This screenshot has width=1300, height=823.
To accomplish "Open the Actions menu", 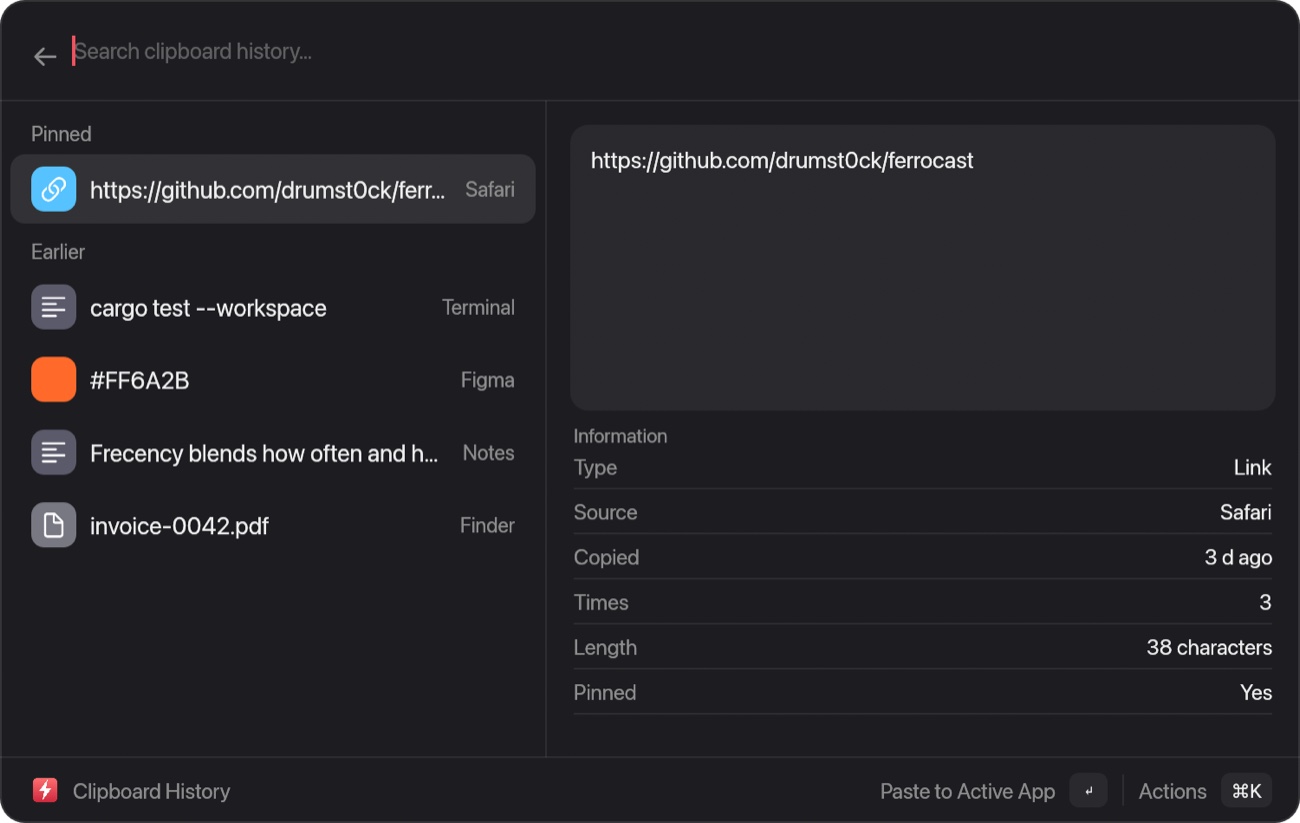I will [x=1172, y=792].
